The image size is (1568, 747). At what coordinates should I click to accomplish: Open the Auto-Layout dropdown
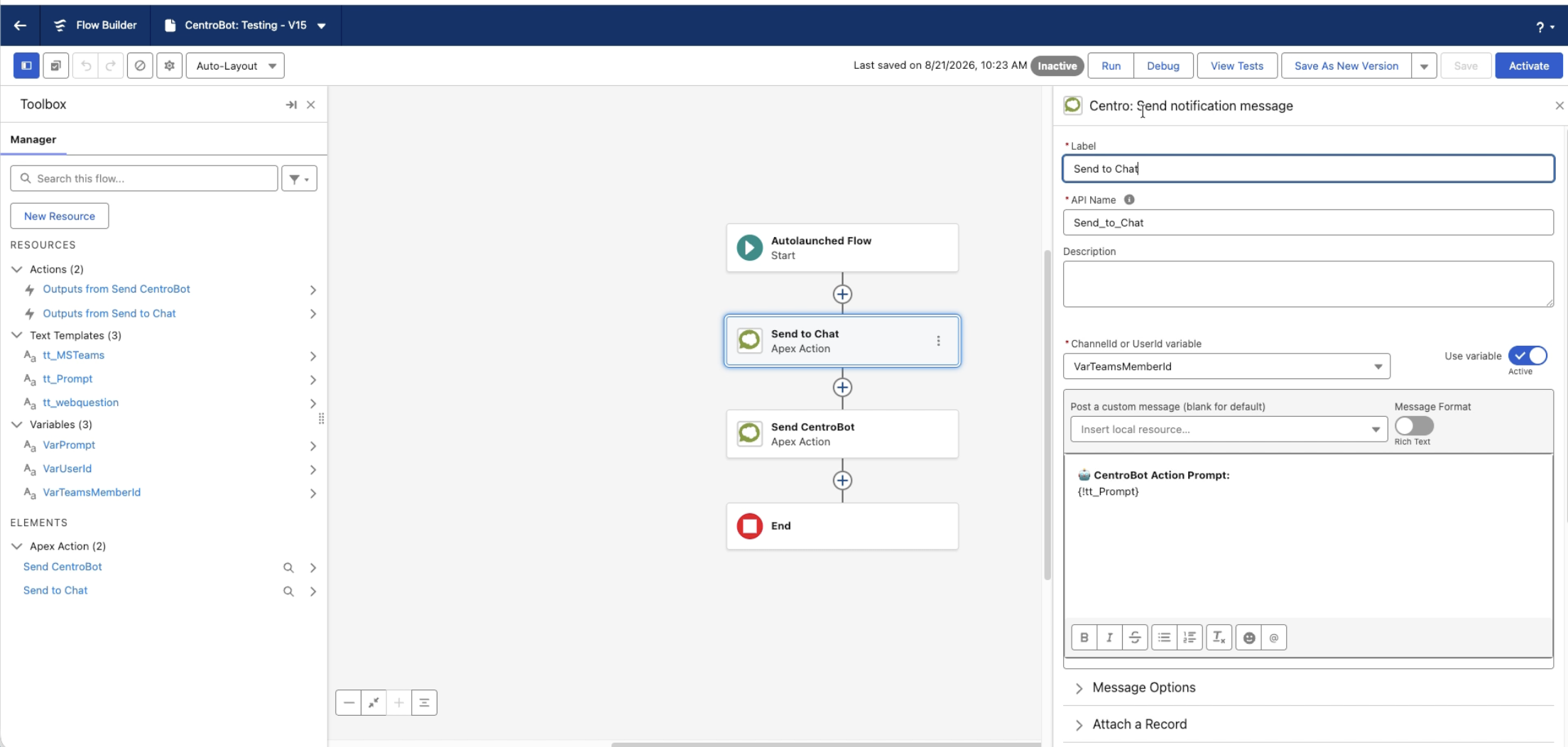235,66
